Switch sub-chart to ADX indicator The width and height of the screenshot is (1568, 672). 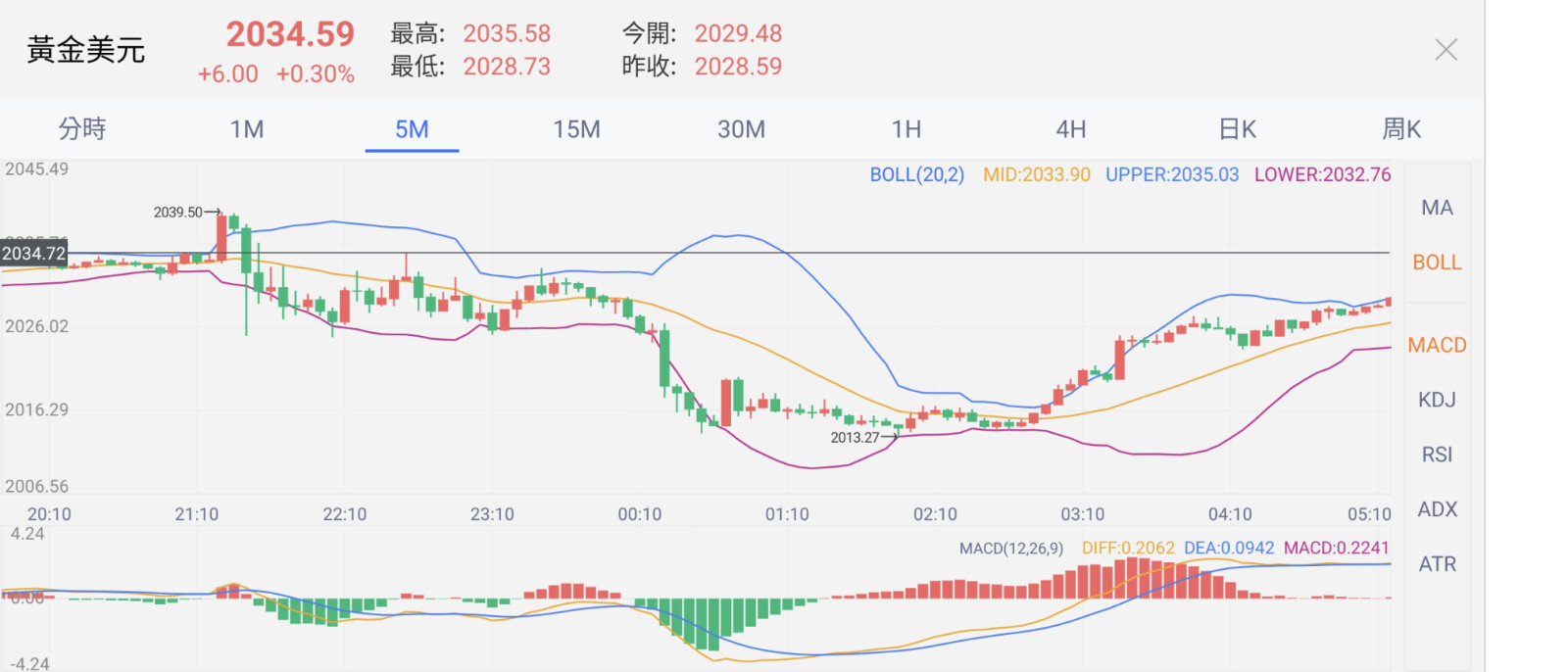pyautogui.click(x=1437, y=509)
